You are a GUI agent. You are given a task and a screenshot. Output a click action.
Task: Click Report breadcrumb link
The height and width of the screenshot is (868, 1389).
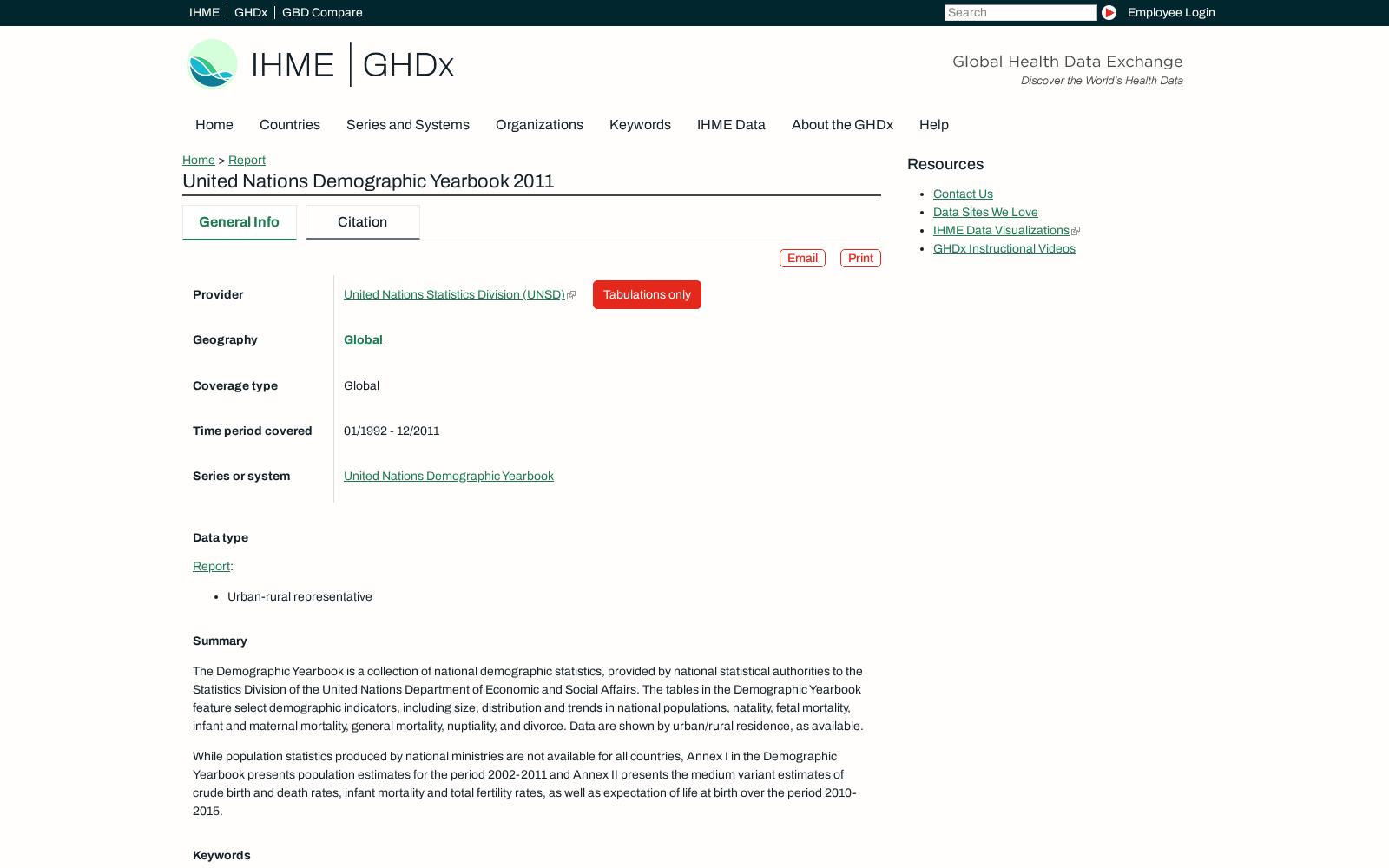tap(247, 160)
